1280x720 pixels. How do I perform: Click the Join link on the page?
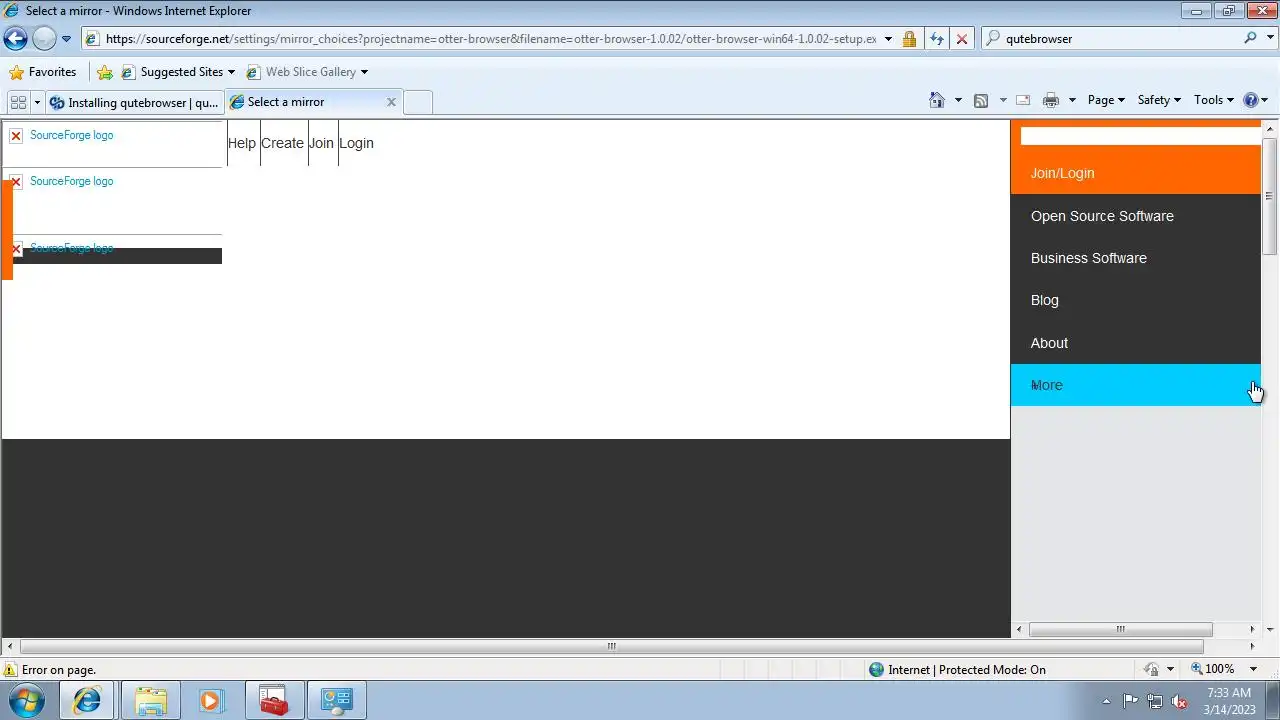point(321,143)
